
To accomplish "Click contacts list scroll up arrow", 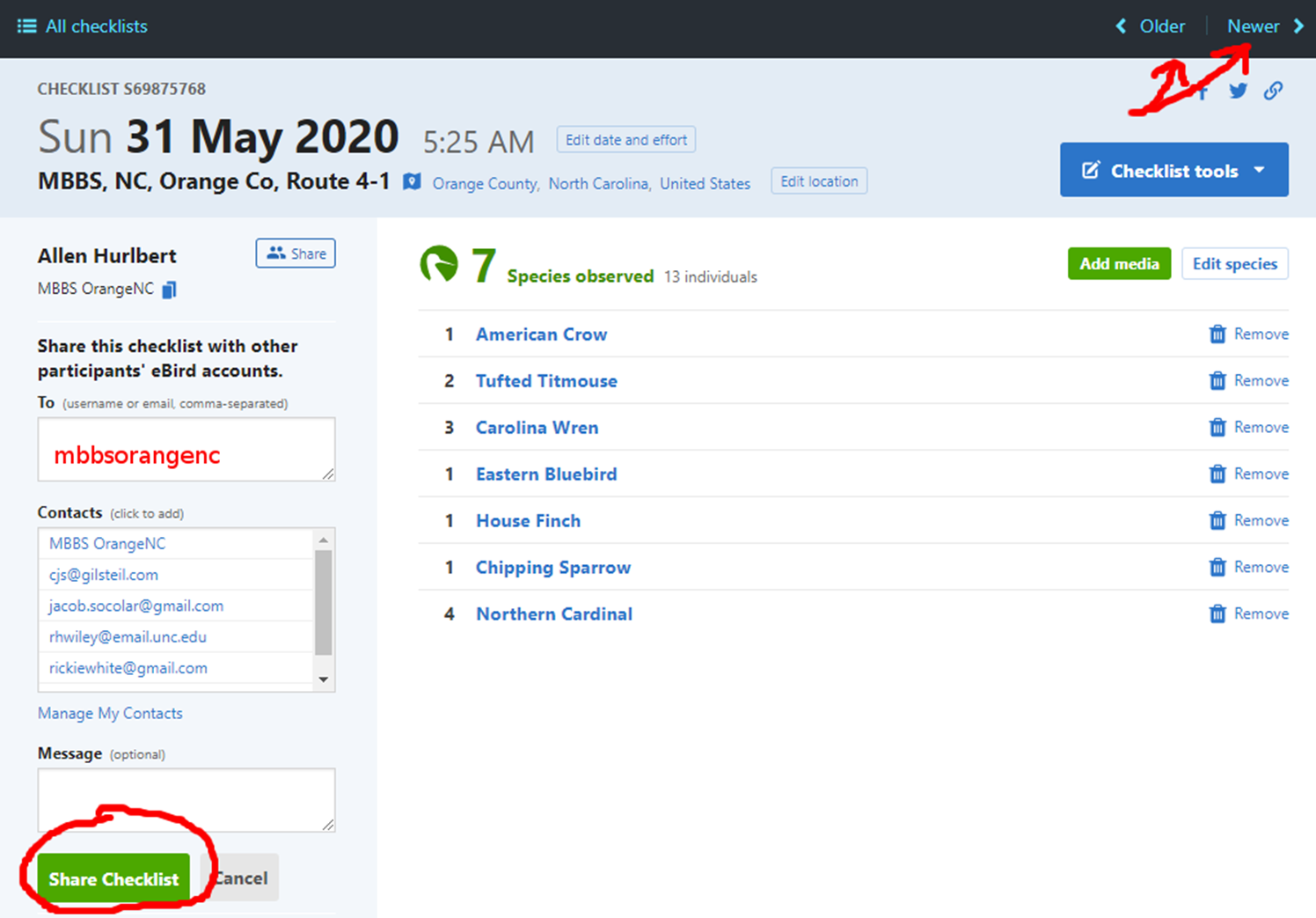I will pos(324,540).
